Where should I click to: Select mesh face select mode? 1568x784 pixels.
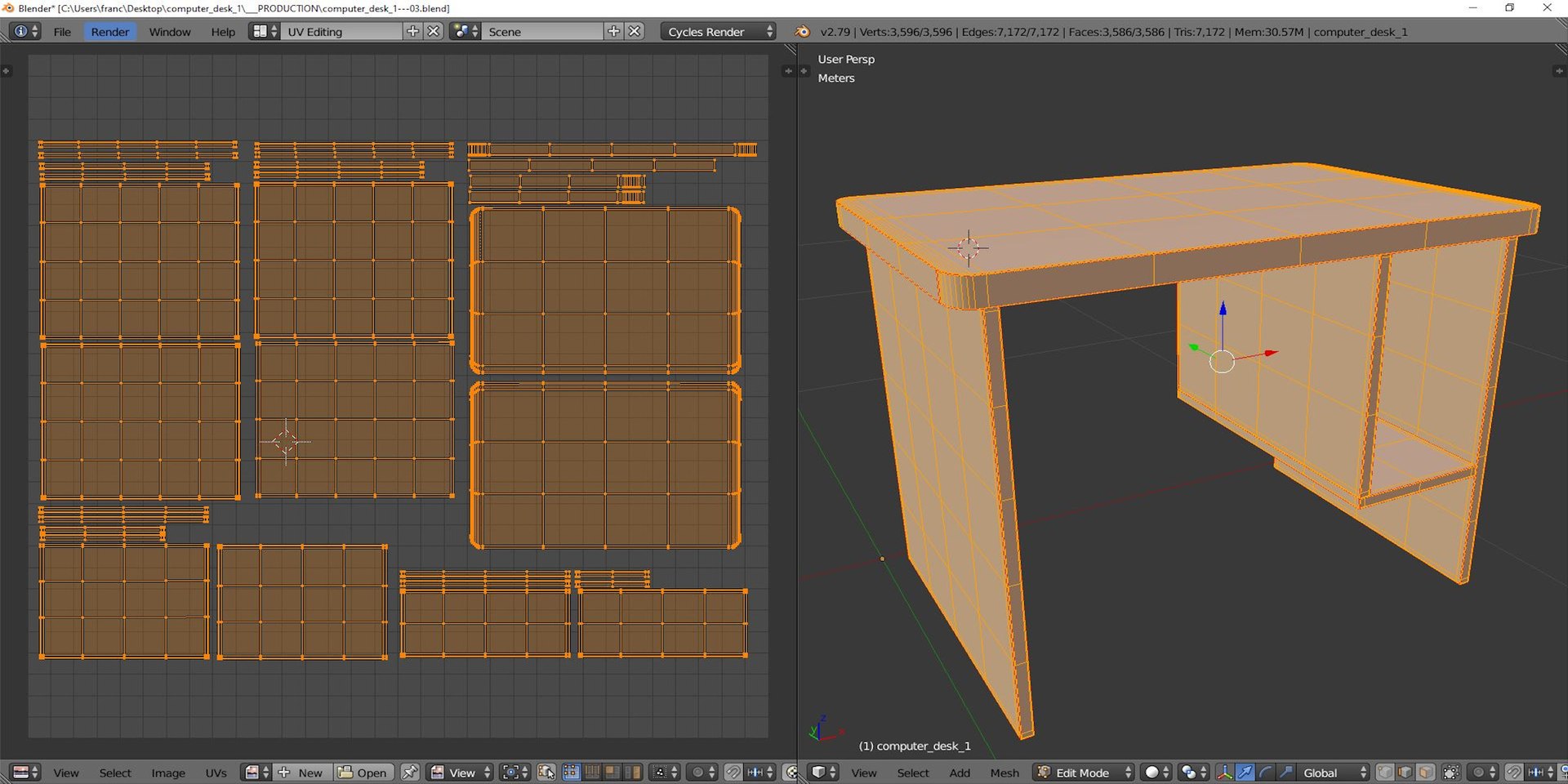[x=1426, y=772]
